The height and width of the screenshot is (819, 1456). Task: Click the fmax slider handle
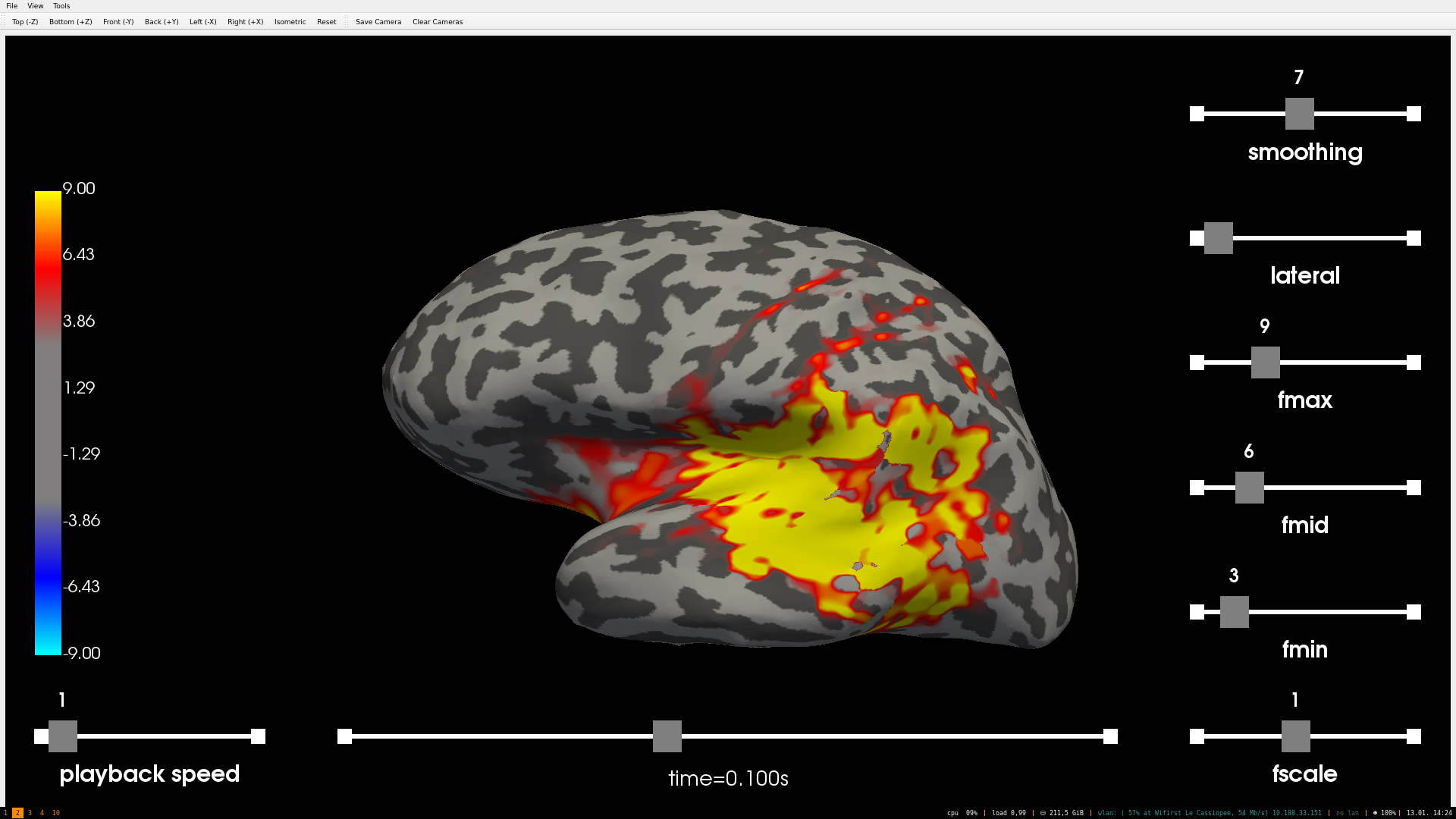coord(1265,362)
